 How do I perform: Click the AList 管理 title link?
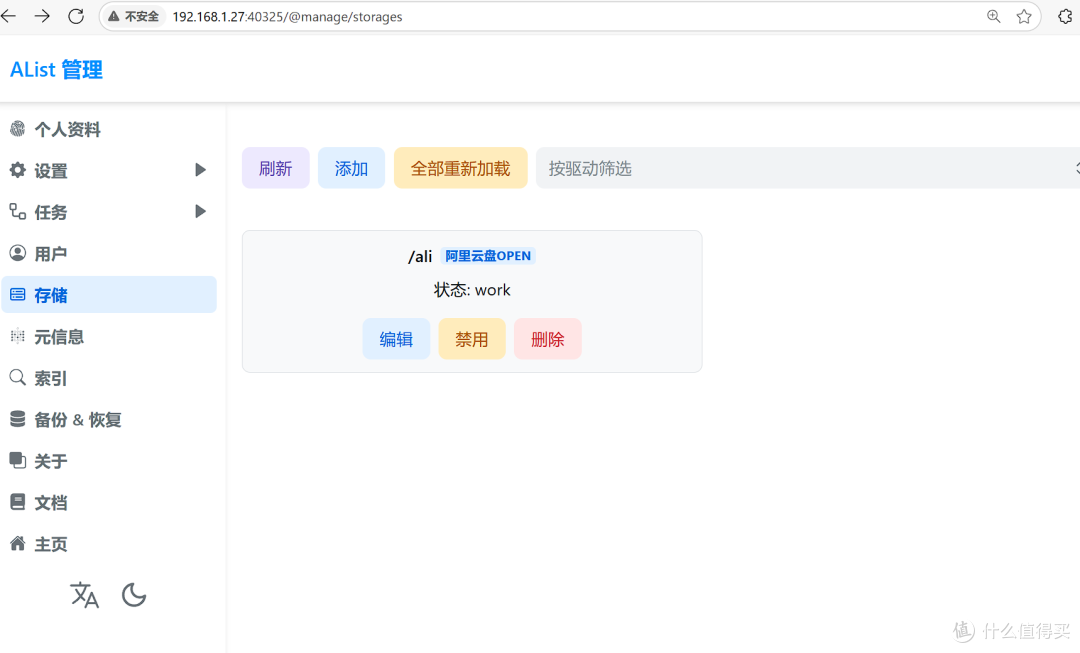[x=56, y=70]
